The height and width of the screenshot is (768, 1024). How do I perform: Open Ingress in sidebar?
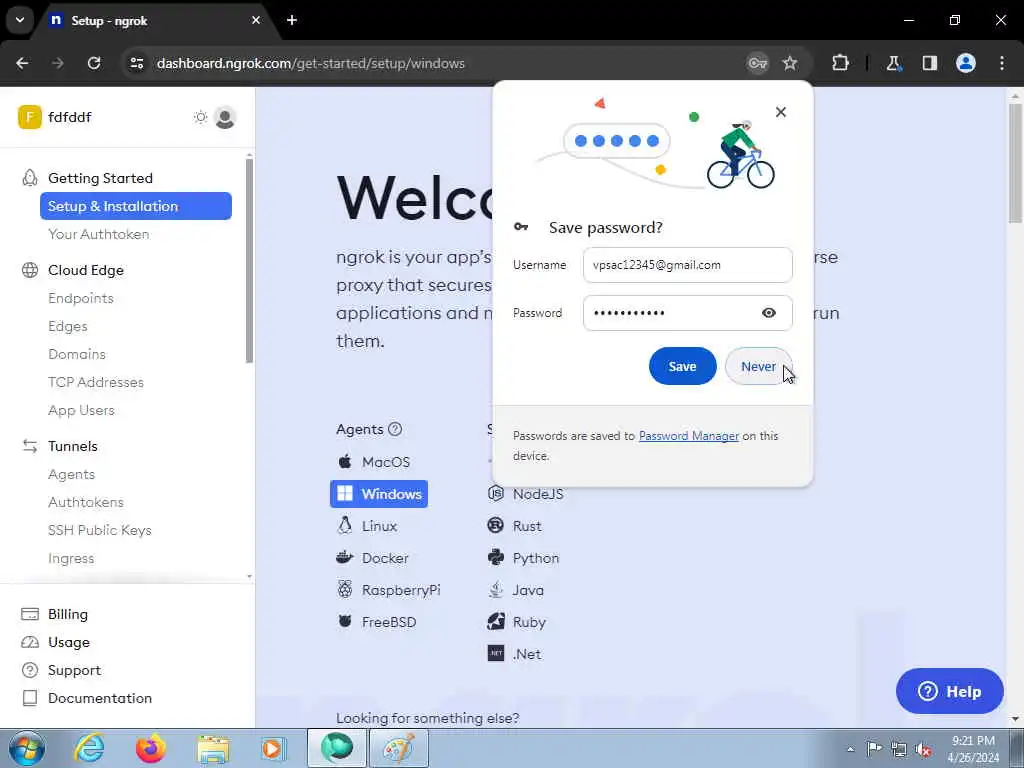[71, 559]
